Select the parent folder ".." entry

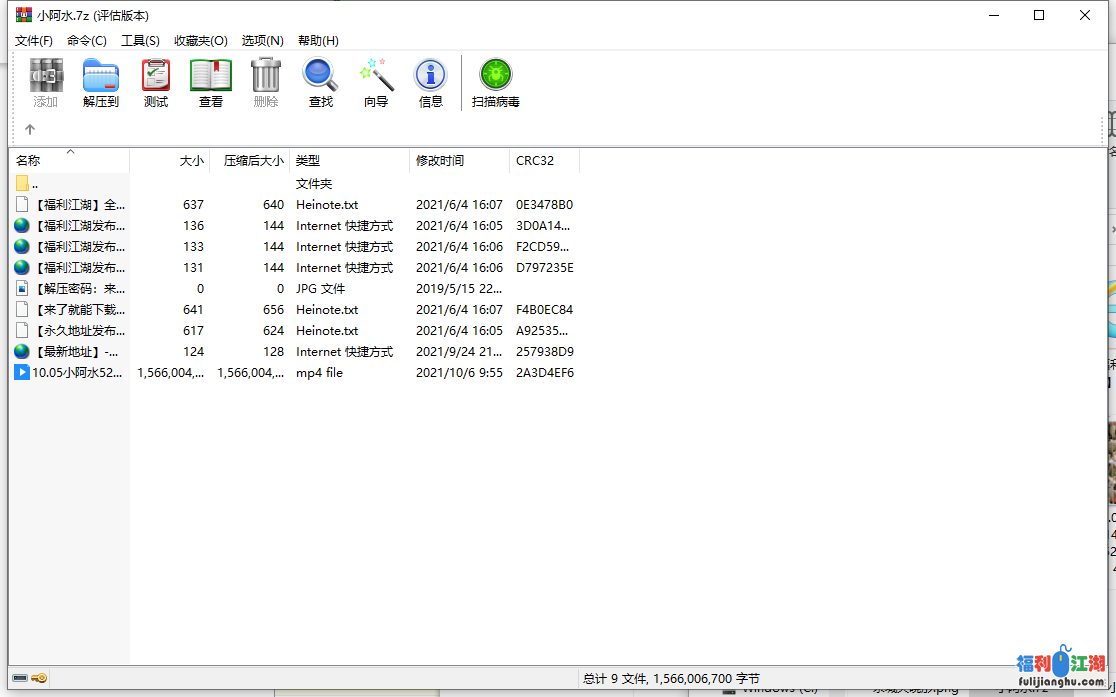click(x=34, y=184)
